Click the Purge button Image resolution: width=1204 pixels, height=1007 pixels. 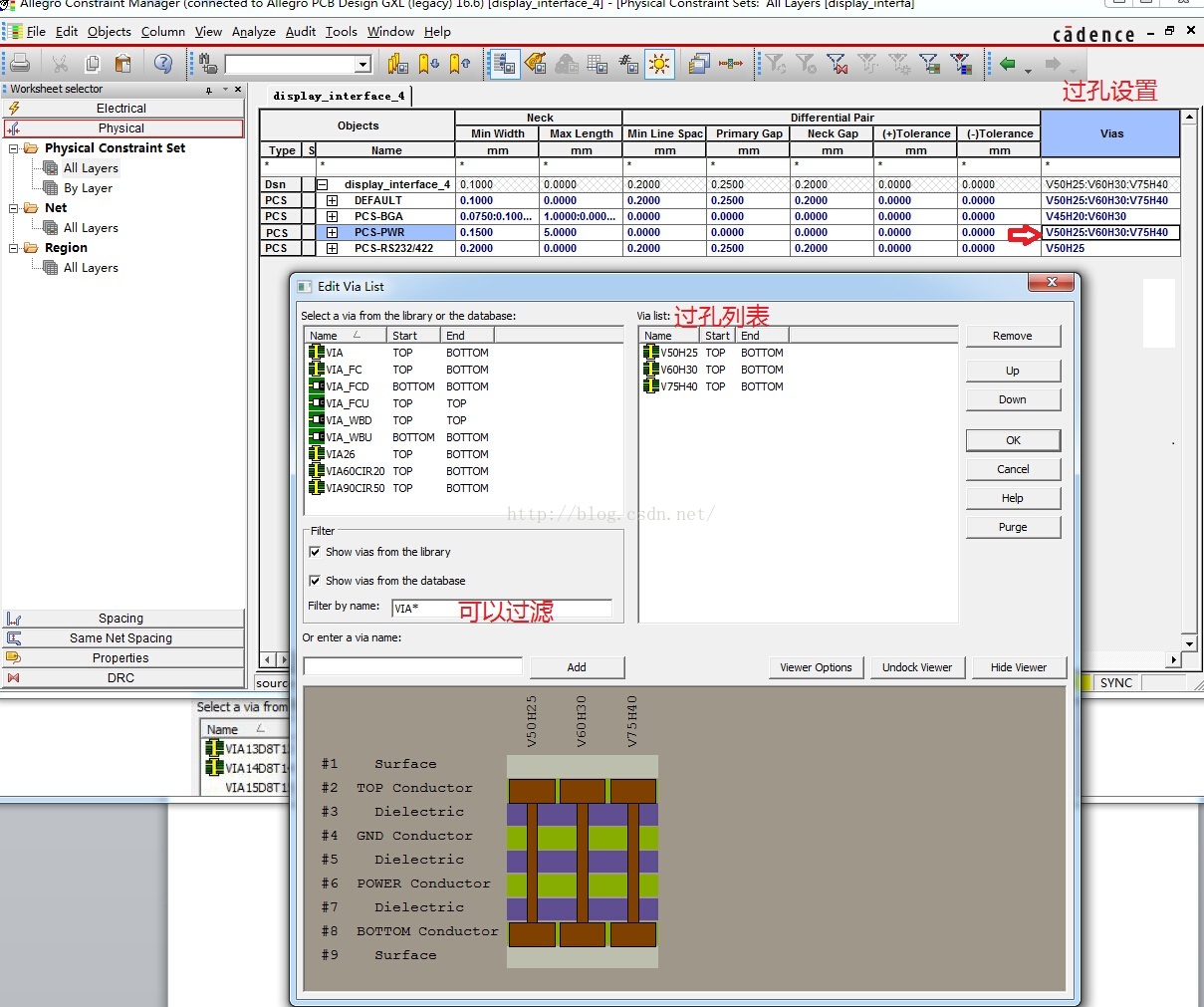pos(1013,527)
